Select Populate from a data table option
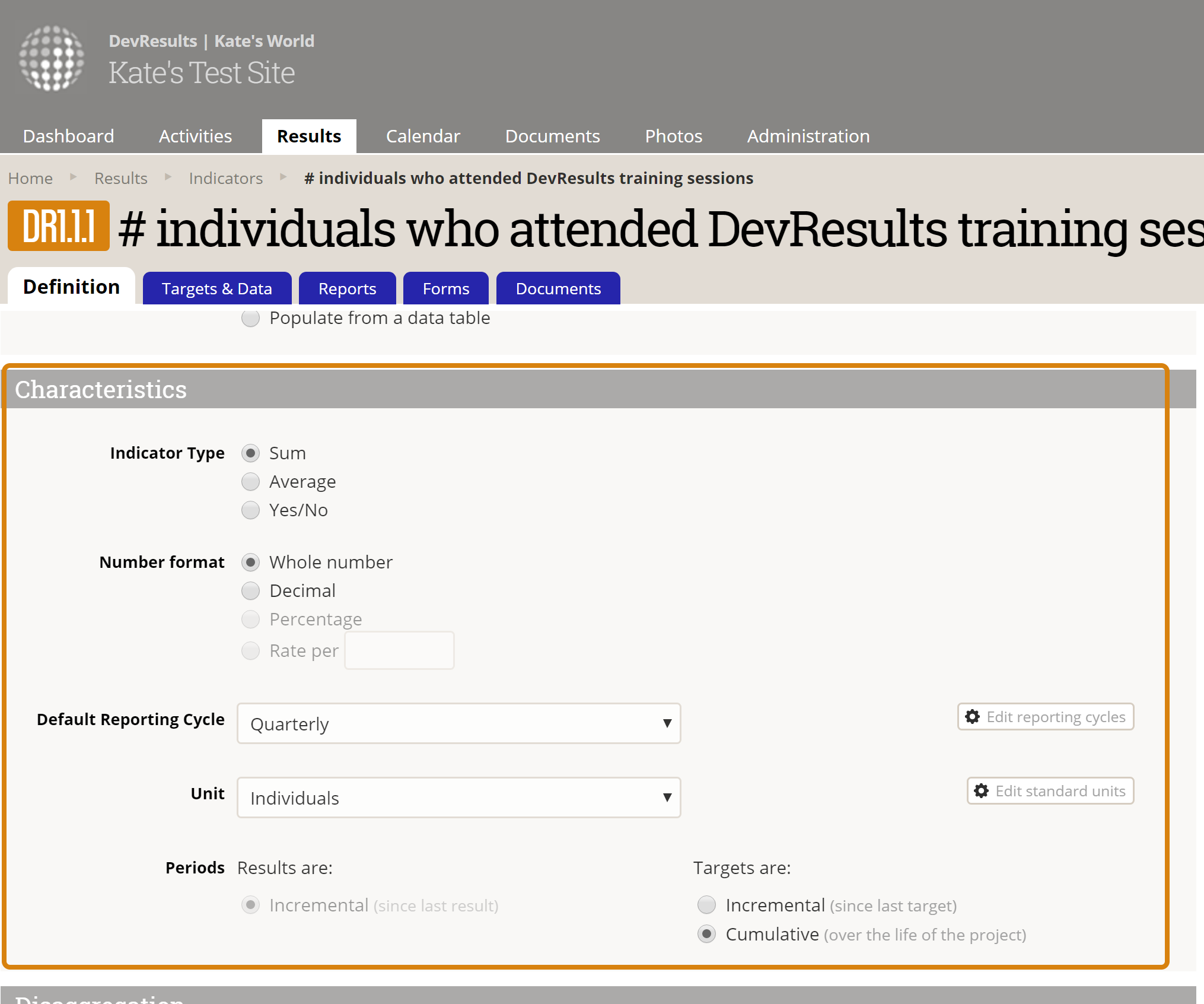The width and height of the screenshot is (1204, 1004). [x=250, y=318]
